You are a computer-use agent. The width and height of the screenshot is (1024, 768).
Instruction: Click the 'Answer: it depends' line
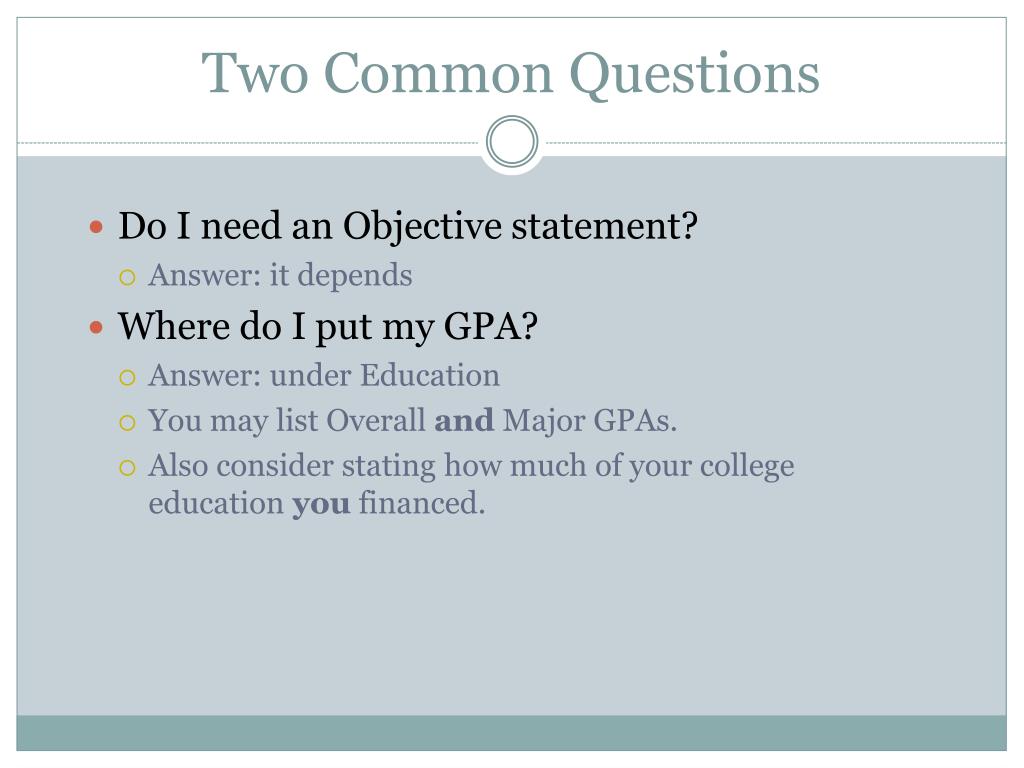280,275
